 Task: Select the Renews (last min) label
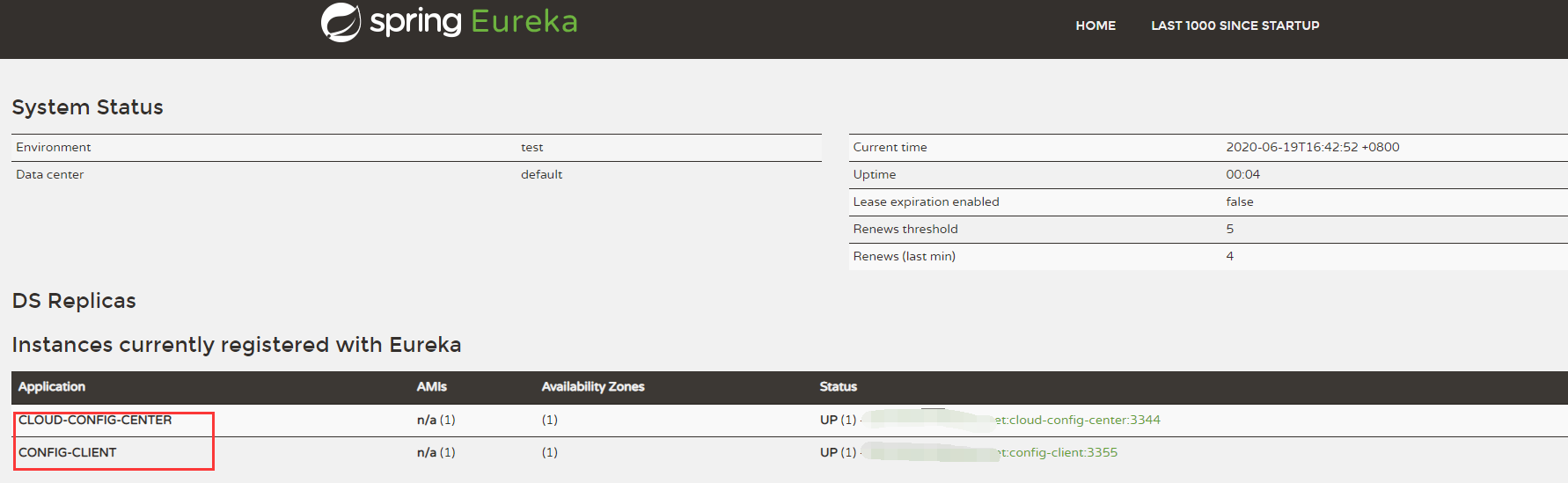pyautogui.click(x=905, y=256)
